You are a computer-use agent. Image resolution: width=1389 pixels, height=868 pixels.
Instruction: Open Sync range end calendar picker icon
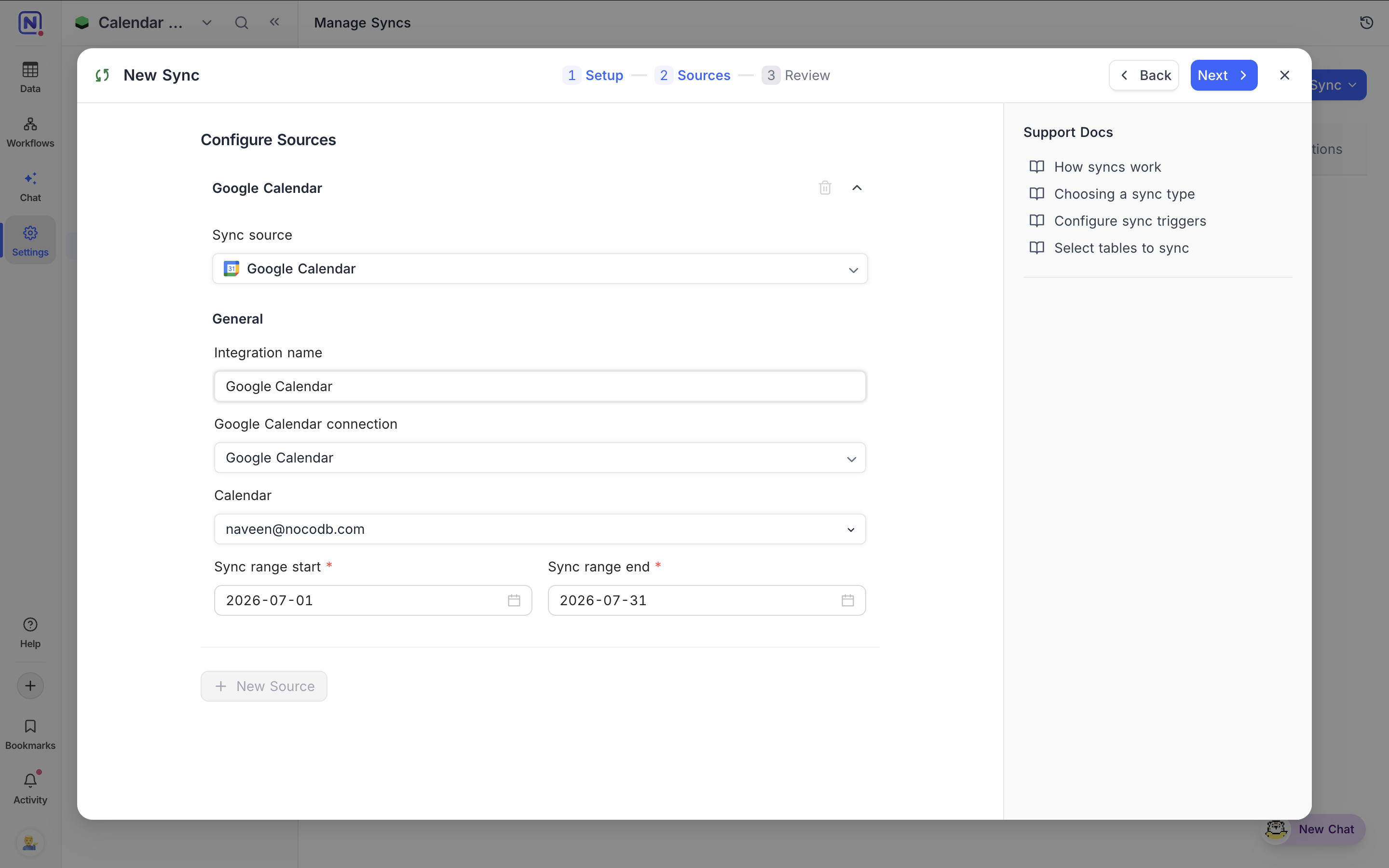click(848, 600)
